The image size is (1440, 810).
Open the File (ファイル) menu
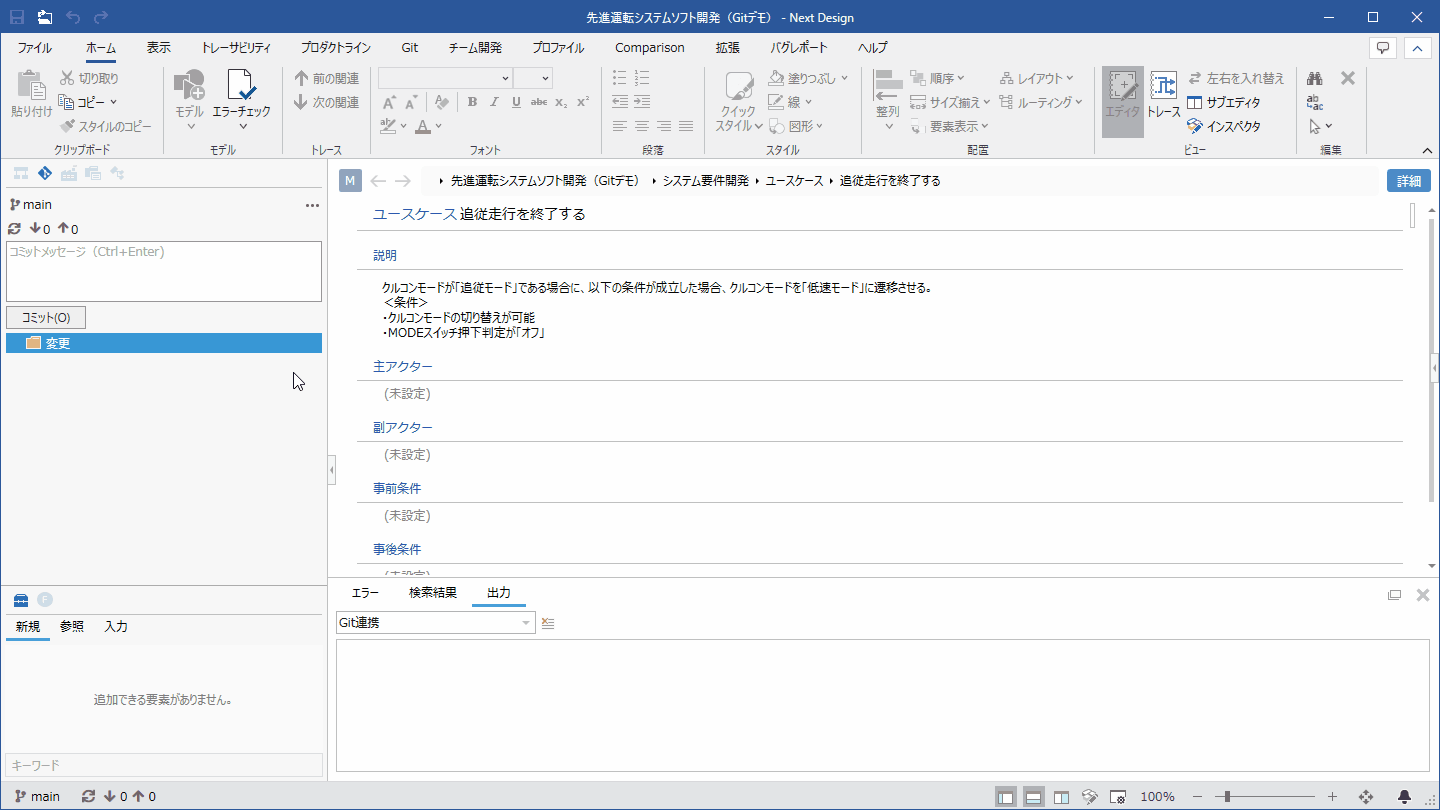35,48
